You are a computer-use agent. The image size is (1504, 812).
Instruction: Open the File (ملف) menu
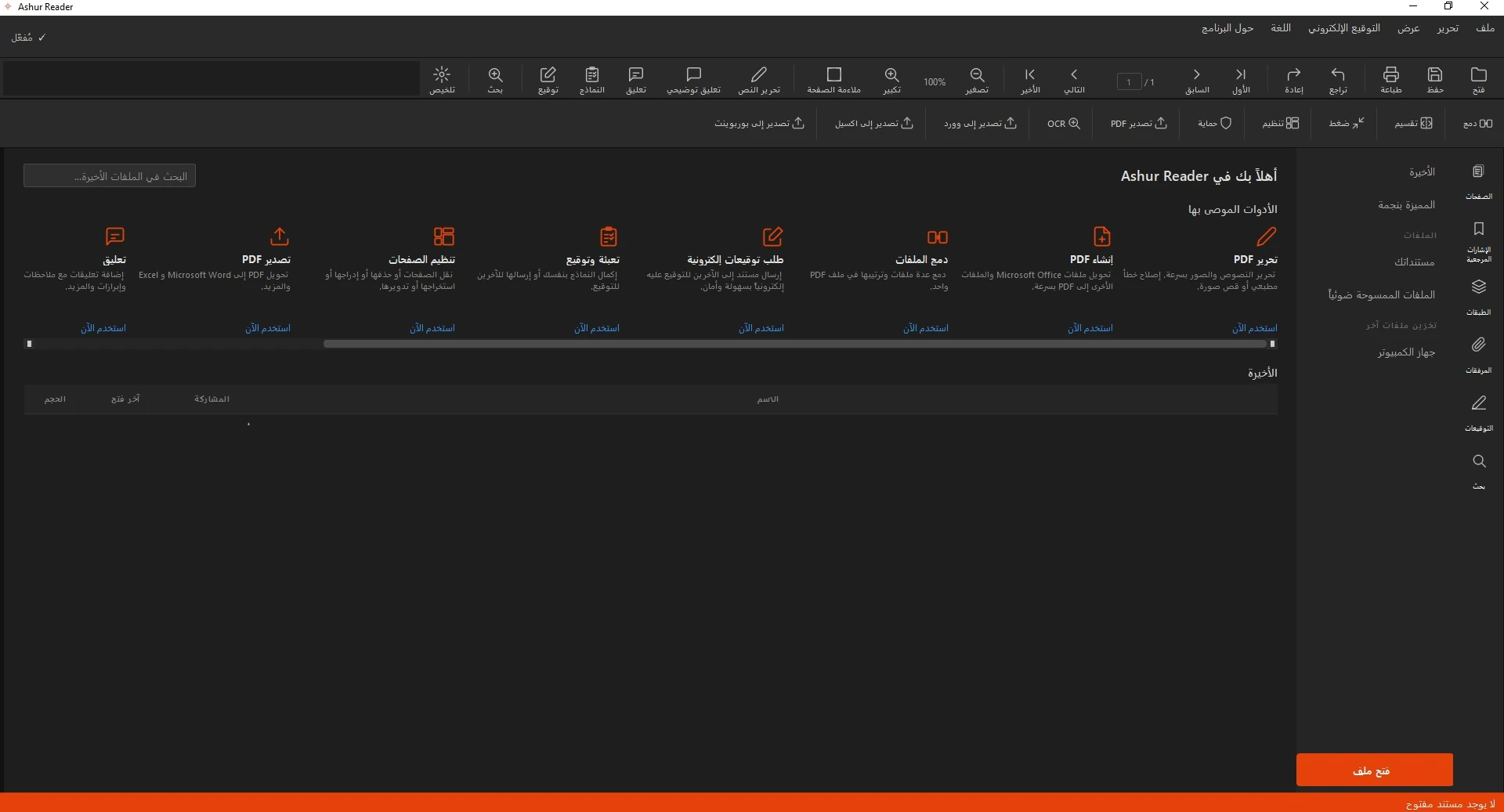(1484, 28)
